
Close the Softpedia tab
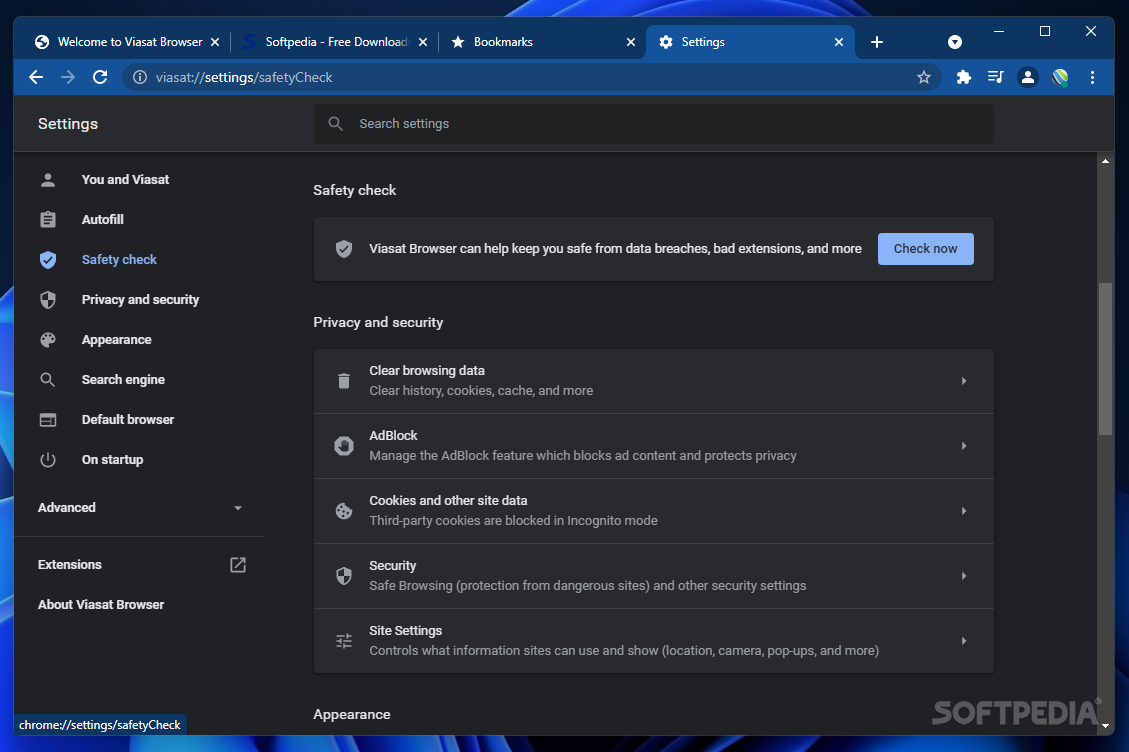point(423,42)
